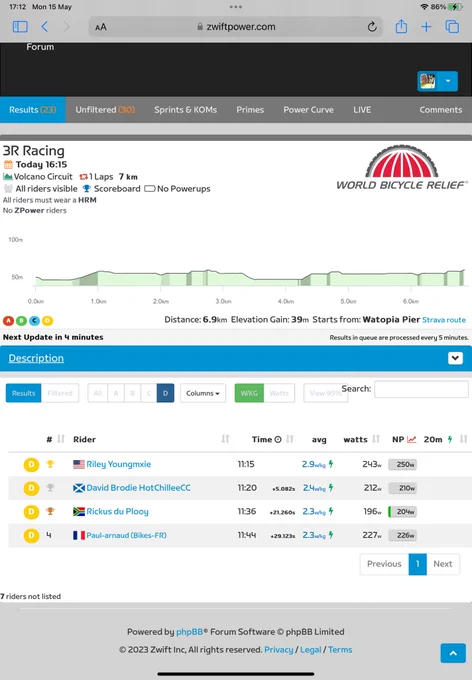Click the power bolt in Riley Youngmxie row
This screenshot has width=472, height=680.
click(x=331, y=464)
